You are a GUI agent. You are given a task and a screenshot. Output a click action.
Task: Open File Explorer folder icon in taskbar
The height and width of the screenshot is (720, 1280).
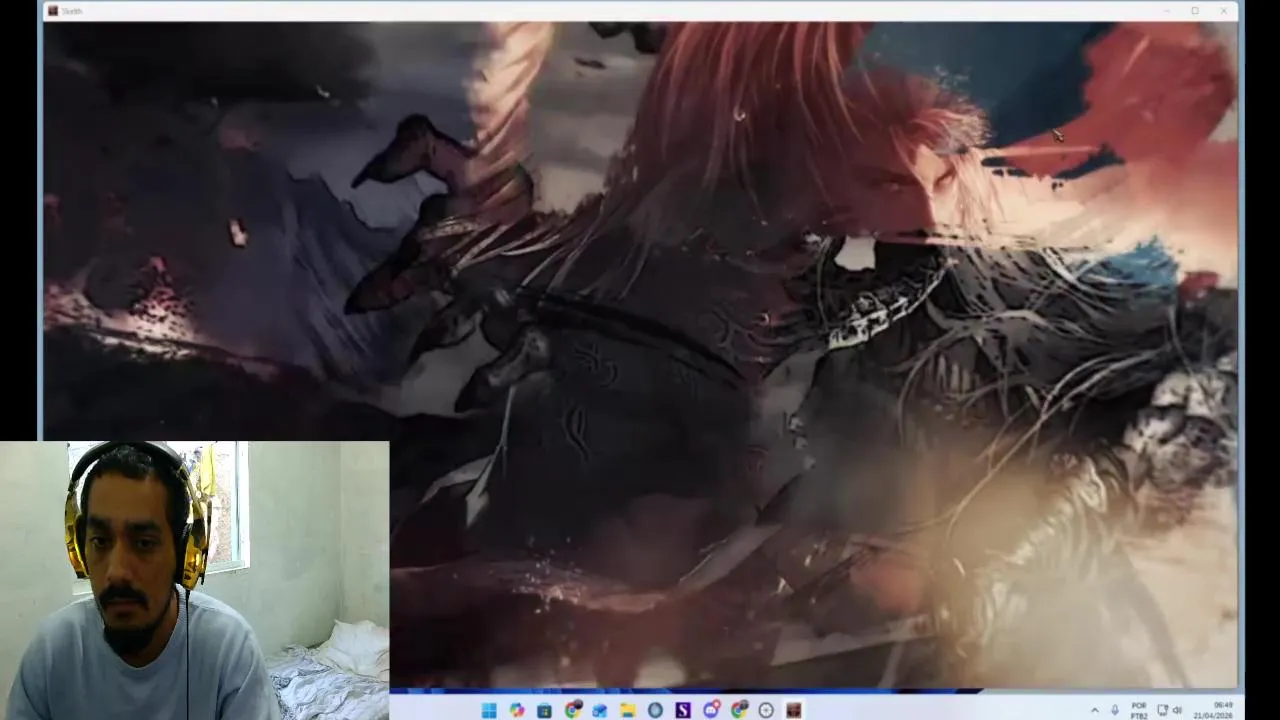[x=627, y=710]
